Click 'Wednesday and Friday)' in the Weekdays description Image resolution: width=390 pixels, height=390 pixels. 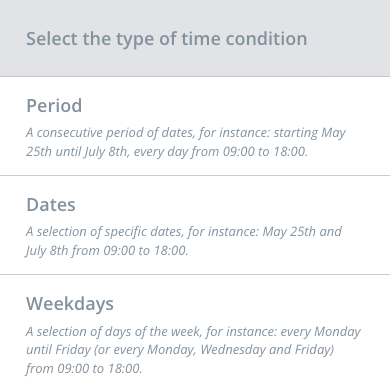pos(267,350)
